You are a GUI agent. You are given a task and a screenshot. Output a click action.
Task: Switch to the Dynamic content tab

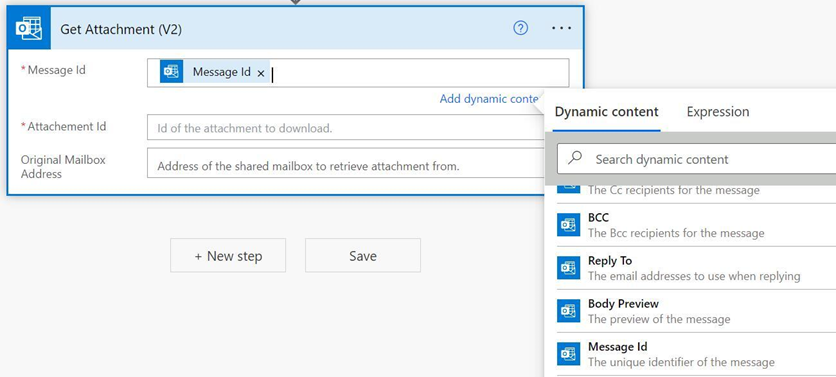tap(606, 112)
